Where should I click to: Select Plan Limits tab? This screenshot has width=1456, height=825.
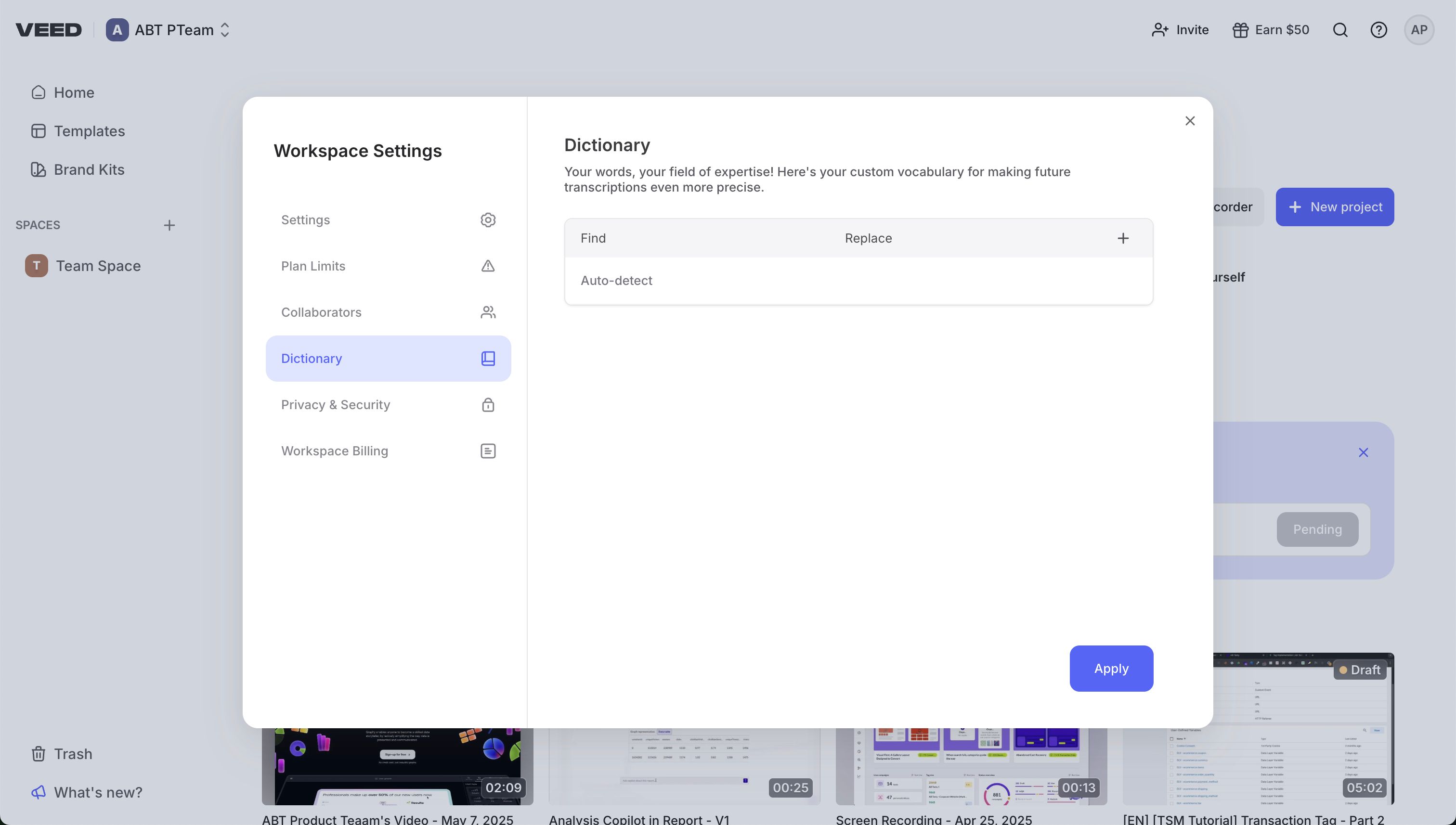[388, 266]
